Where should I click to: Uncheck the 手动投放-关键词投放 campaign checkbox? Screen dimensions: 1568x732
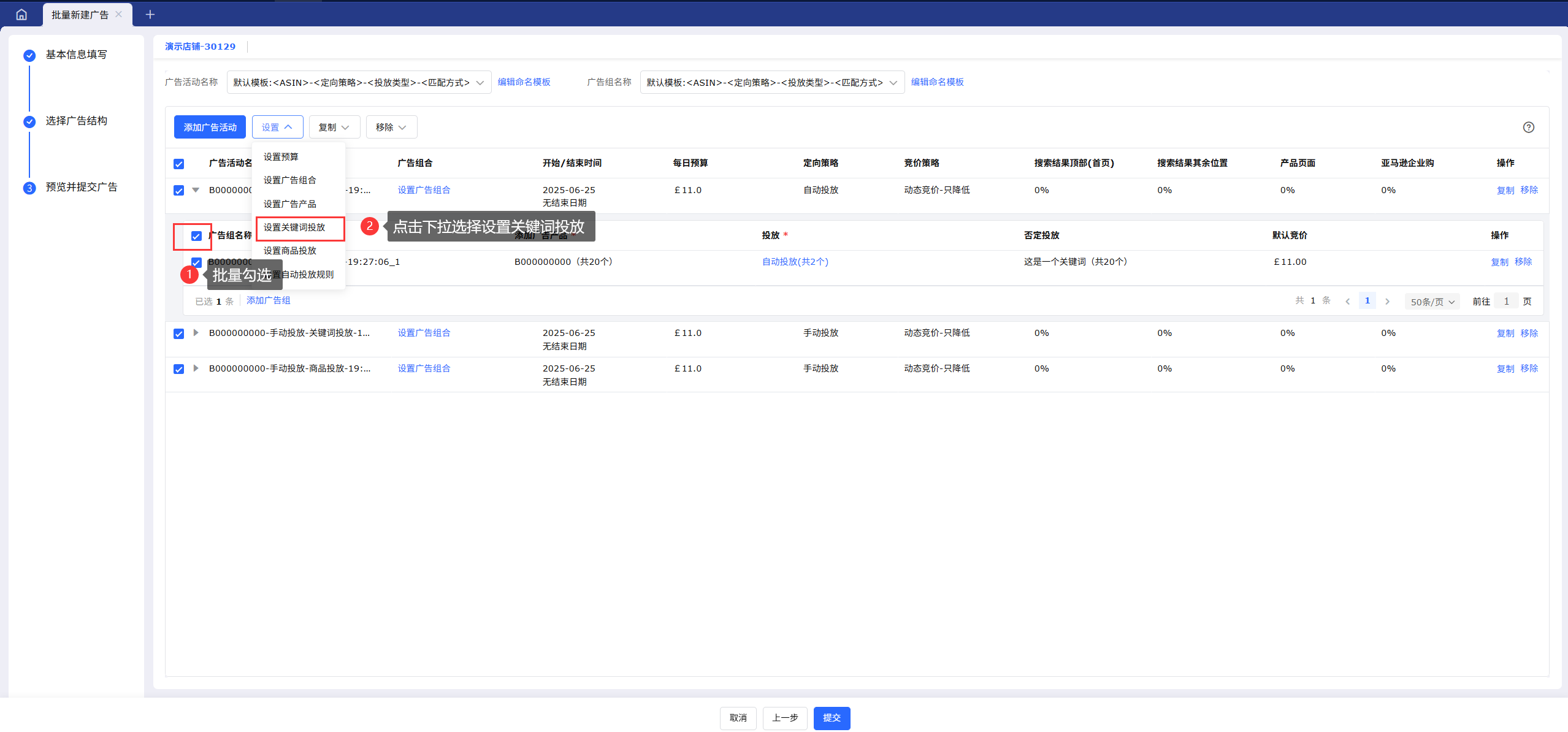[x=178, y=334]
